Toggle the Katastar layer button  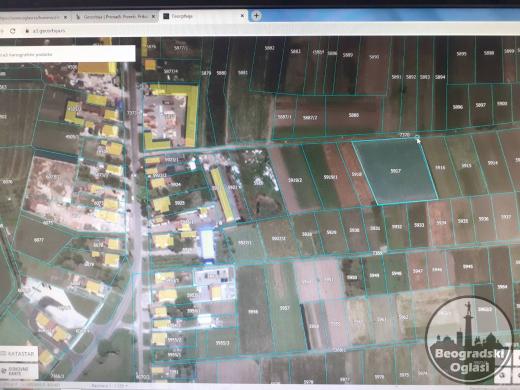(x=19, y=354)
